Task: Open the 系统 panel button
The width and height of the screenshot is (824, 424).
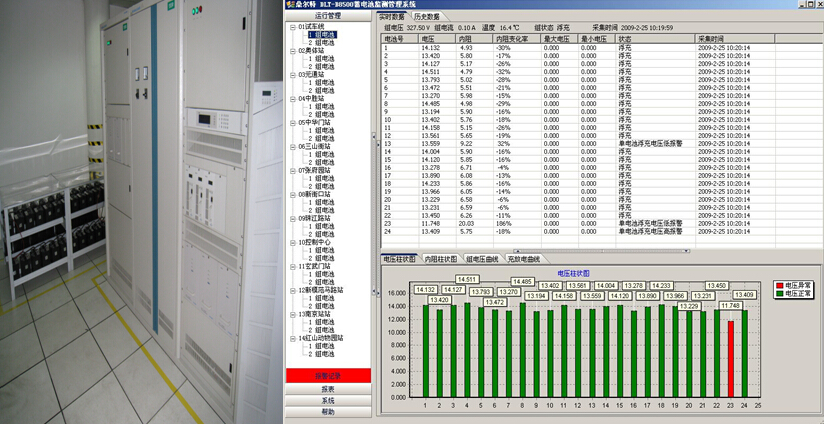Action: pos(328,400)
